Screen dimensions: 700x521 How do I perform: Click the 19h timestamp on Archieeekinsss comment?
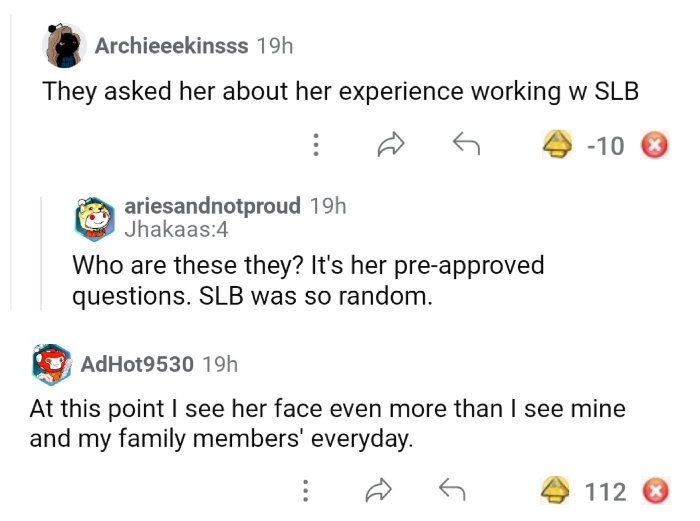click(x=275, y=45)
